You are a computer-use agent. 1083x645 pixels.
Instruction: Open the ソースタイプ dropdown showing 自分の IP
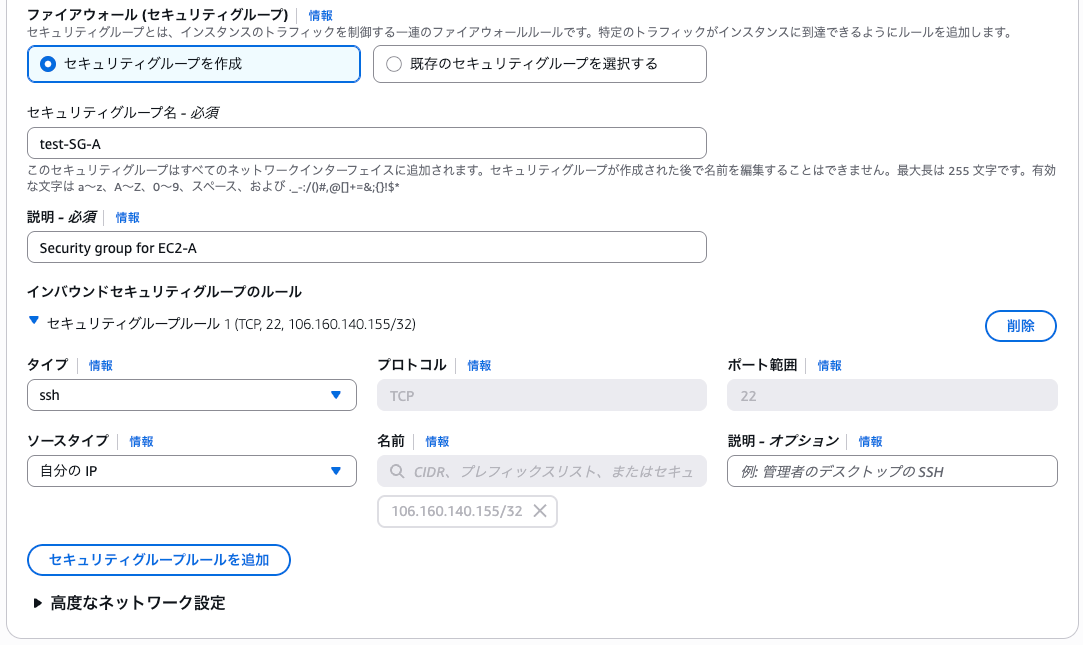(x=192, y=471)
